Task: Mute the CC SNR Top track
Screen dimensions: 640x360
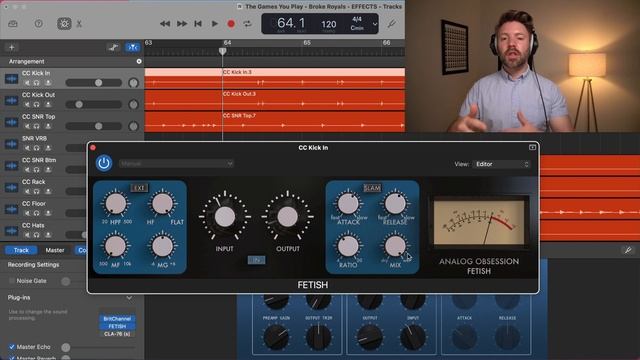Action: [27, 126]
